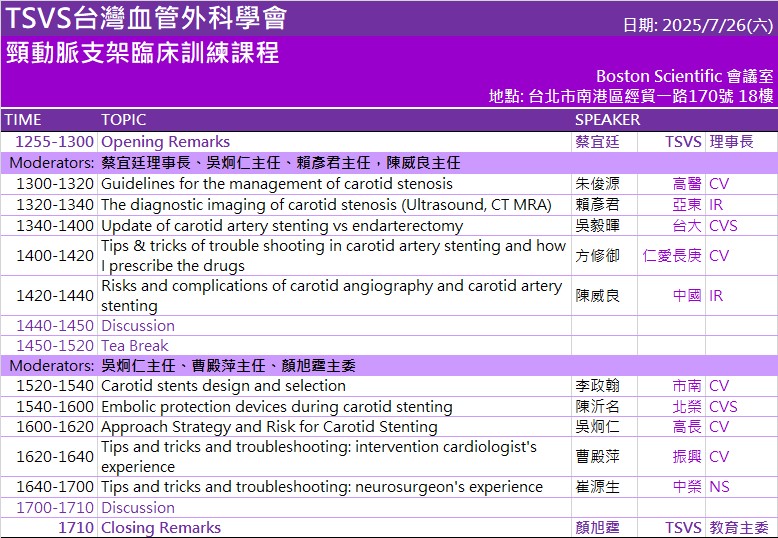The image size is (778, 538).
Task: Select the 1340-1400 time cell
Action: (55, 226)
